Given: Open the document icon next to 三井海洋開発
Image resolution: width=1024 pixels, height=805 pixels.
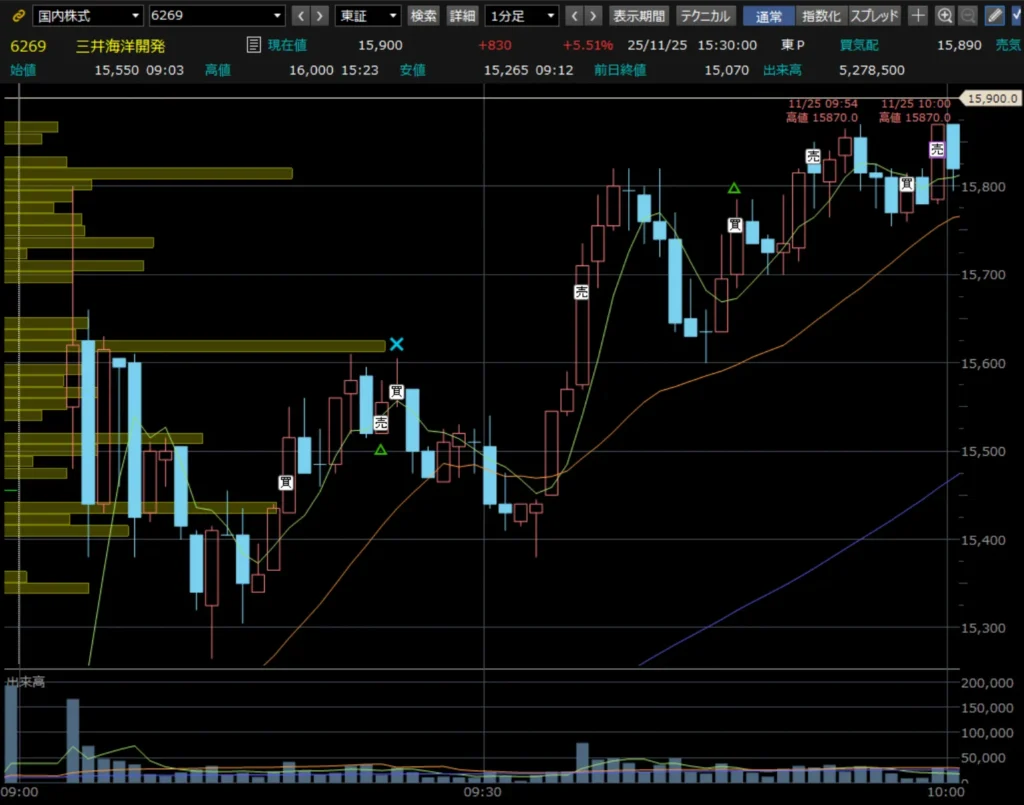Looking at the screenshot, I should click(254, 44).
